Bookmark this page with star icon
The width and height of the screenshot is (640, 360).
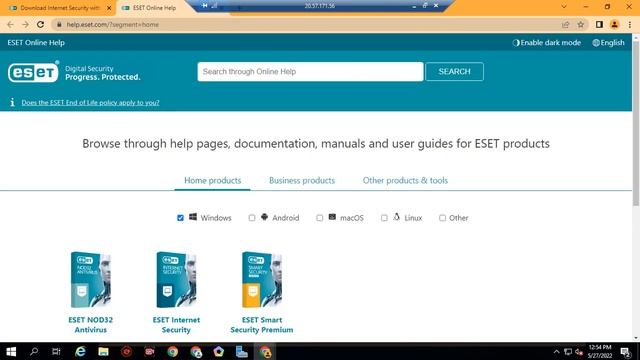coord(580,24)
